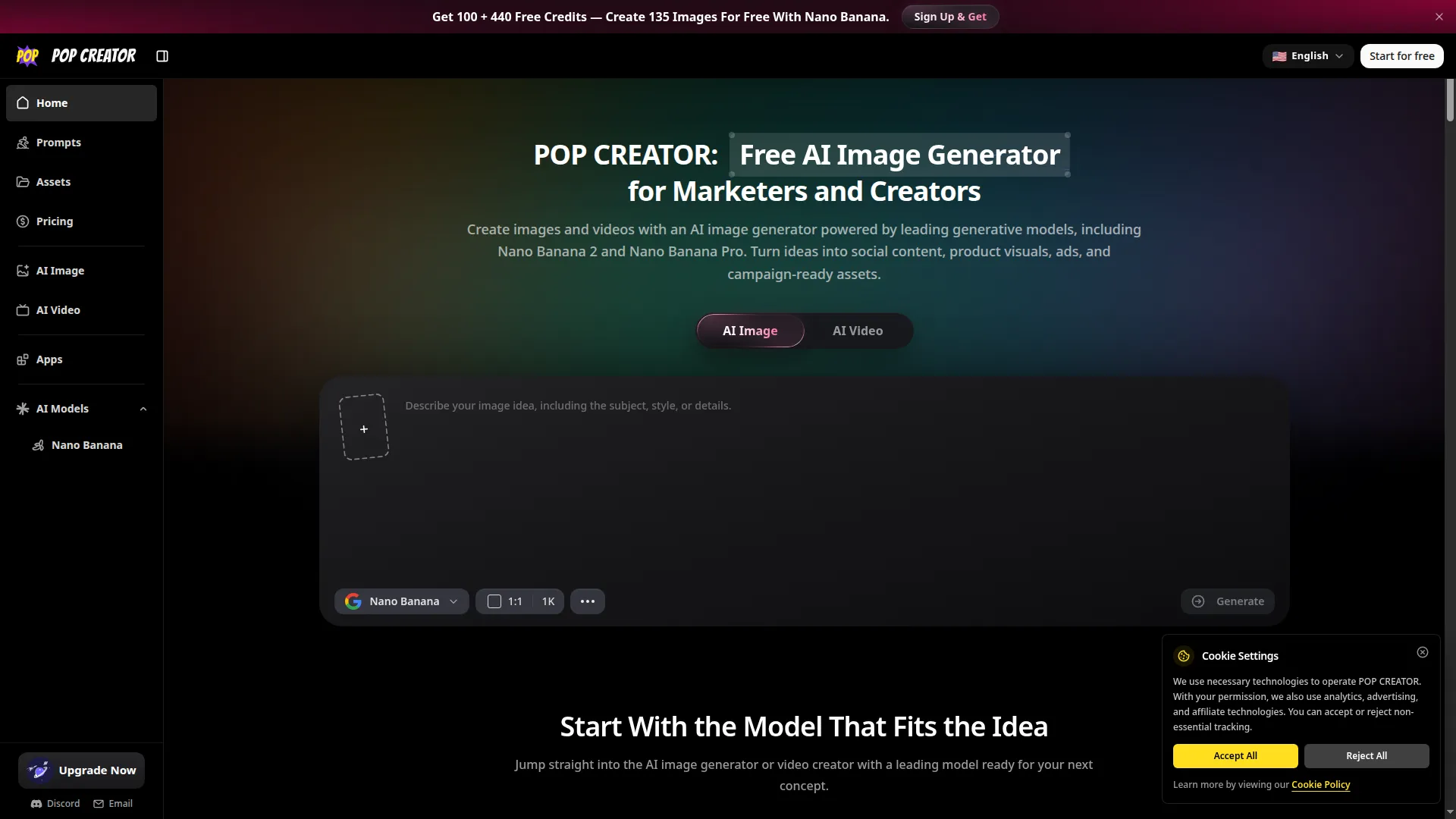
Task: Click Sign Up & Get button
Action: pyautogui.click(x=949, y=17)
